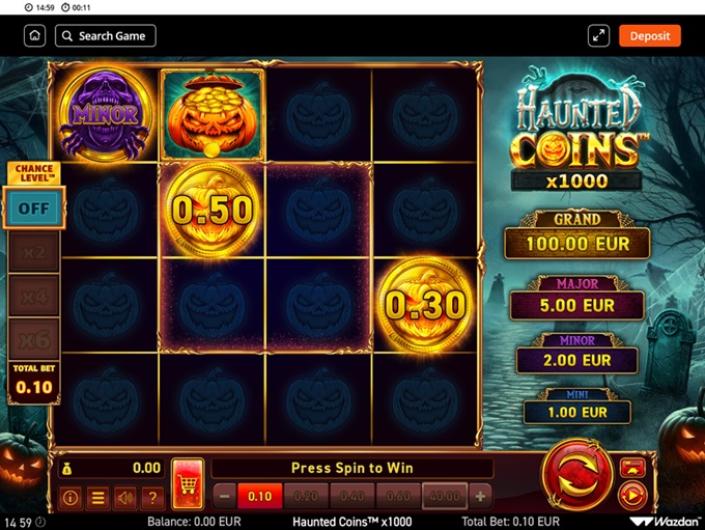Image resolution: width=705 pixels, height=530 pixels.
Task: Select the x2 chance level
Action: pos(34,252)
